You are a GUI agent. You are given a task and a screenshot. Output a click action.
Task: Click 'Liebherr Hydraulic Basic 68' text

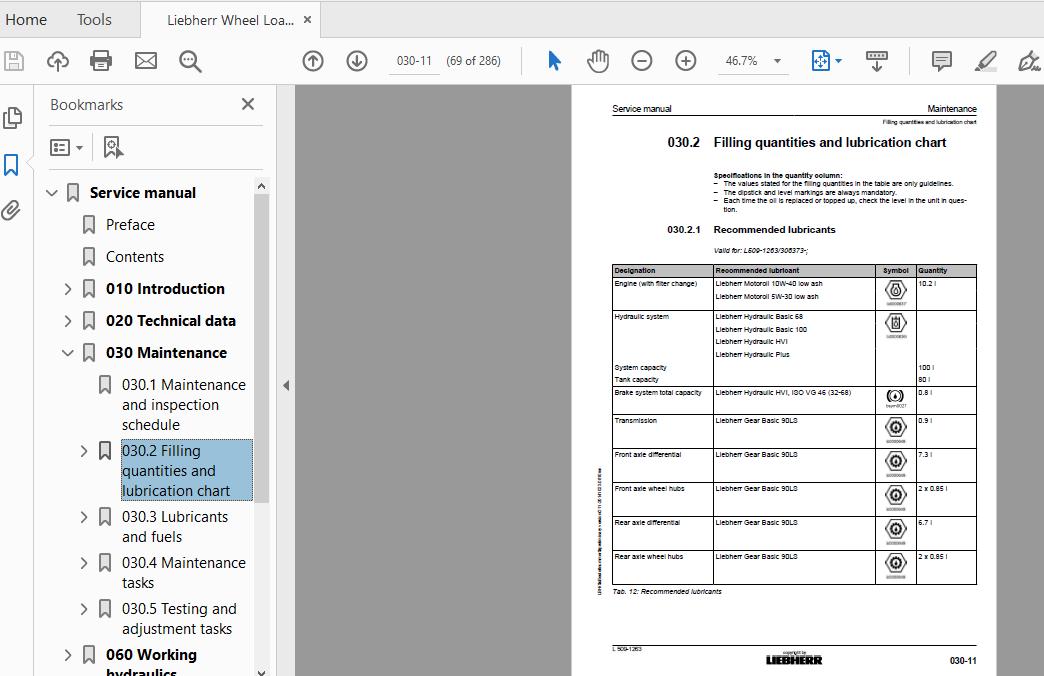[x=759, y=317]
